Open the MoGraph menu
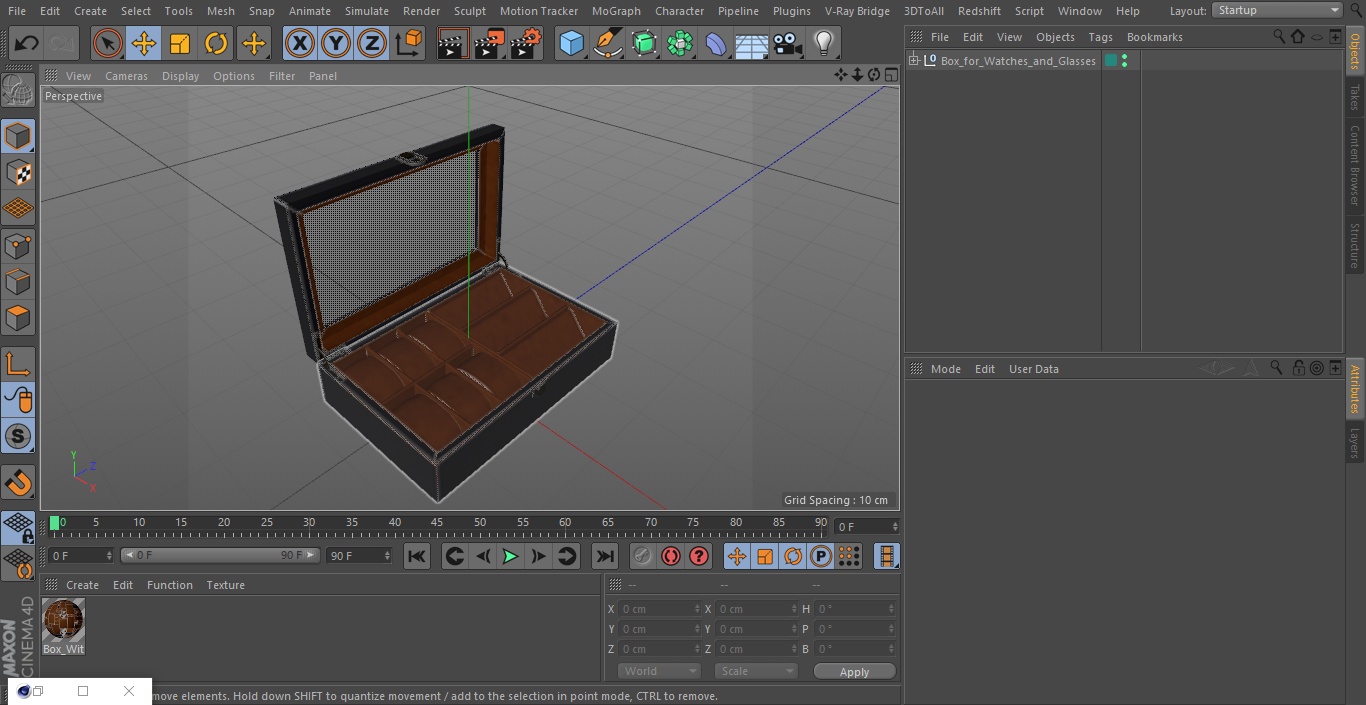The image size is (1366, 705). click(616, 11)
